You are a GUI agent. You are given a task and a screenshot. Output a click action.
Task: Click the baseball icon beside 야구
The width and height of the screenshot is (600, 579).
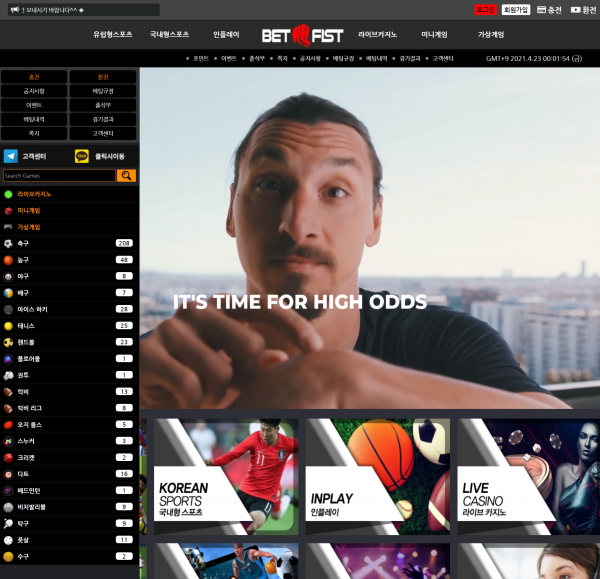click(8, 277)
